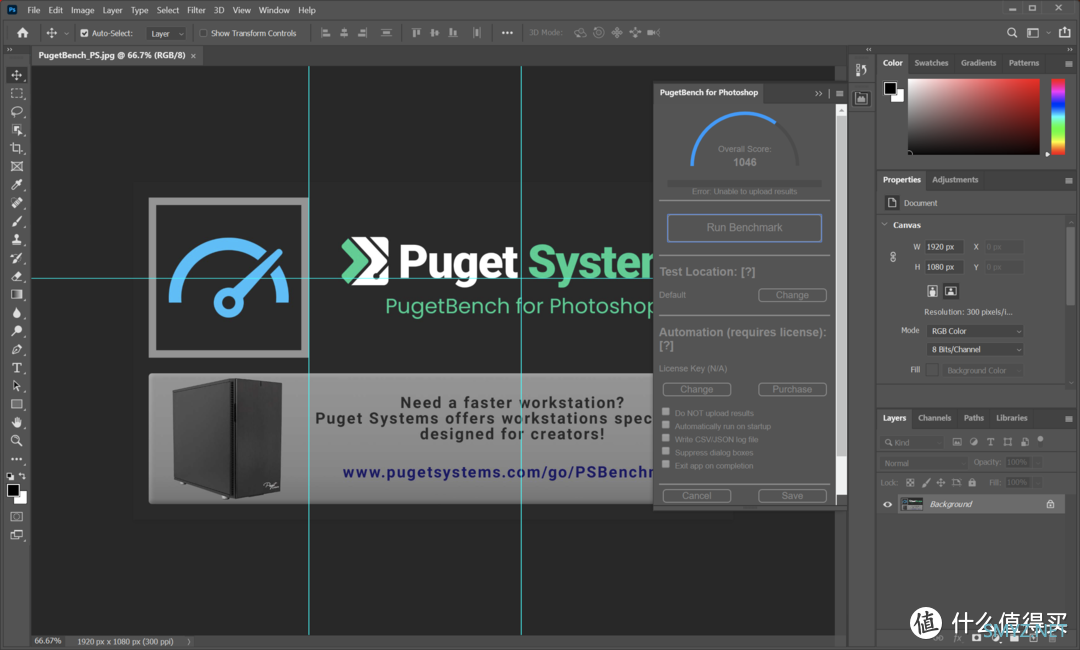
Task: Open the File menu
Action: tap(34, 10)
